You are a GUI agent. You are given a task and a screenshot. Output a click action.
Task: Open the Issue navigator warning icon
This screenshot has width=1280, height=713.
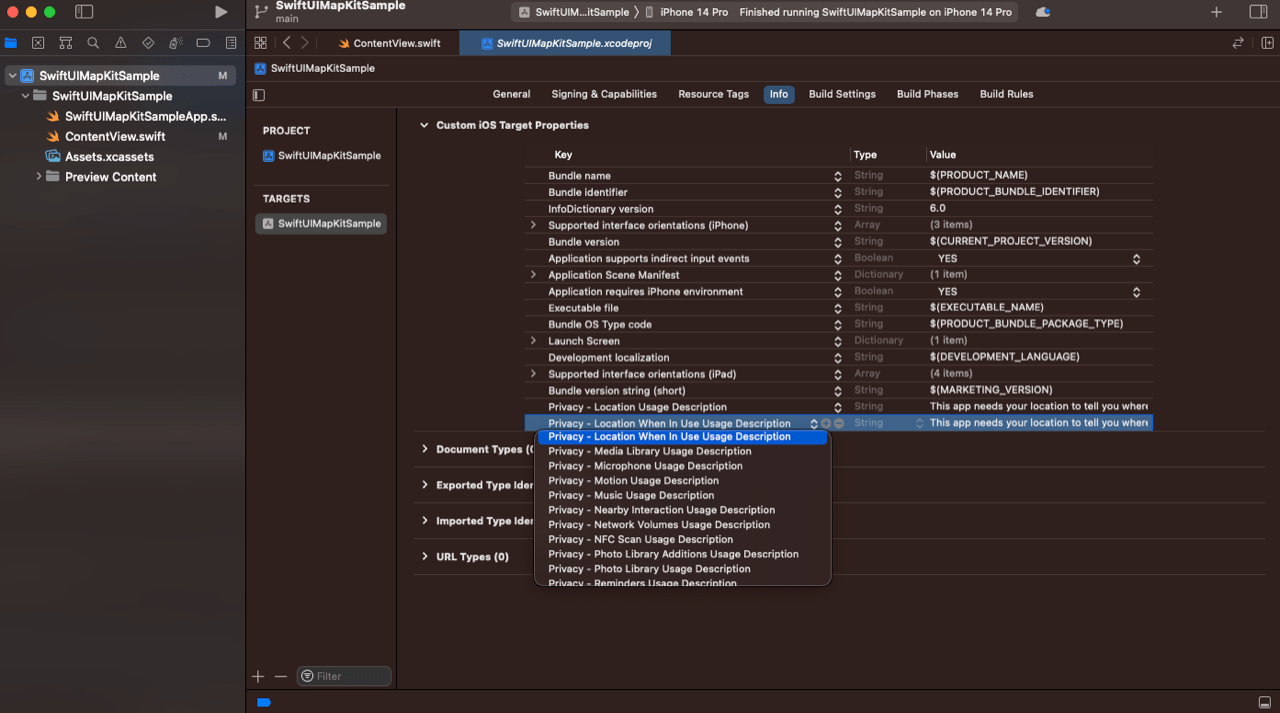[121, 43]
